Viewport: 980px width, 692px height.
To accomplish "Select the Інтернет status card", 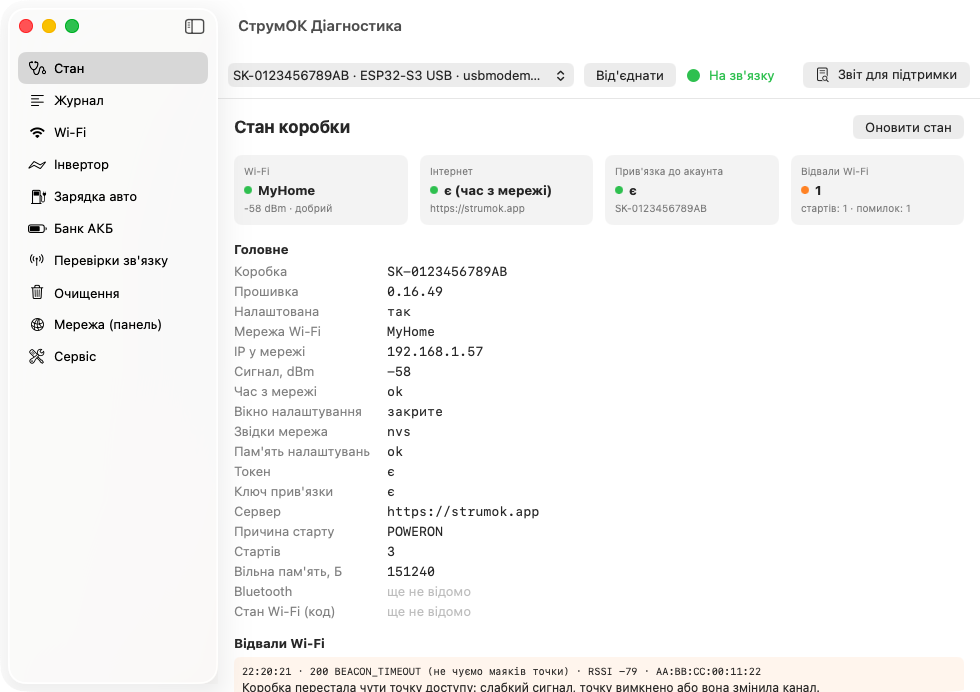I will click(506, 190).
